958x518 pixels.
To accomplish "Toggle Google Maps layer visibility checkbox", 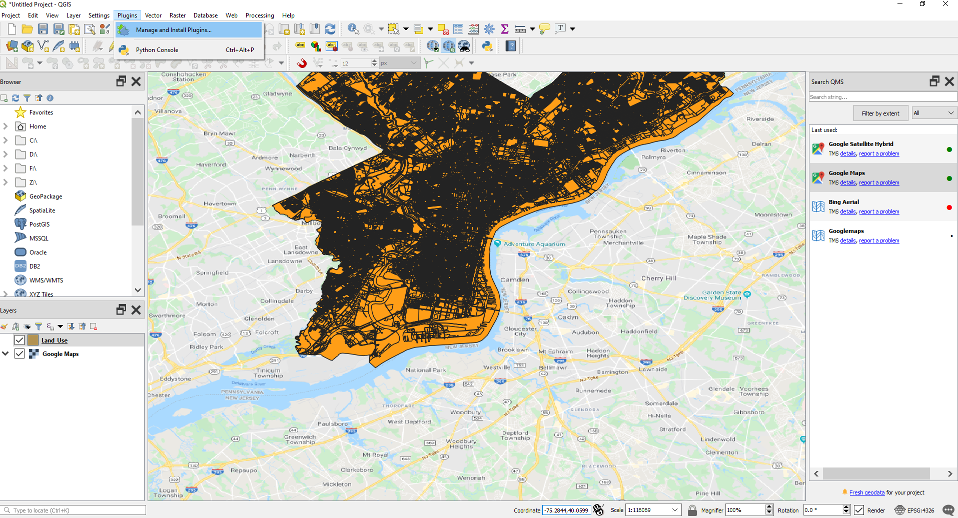I will point(19,353).
